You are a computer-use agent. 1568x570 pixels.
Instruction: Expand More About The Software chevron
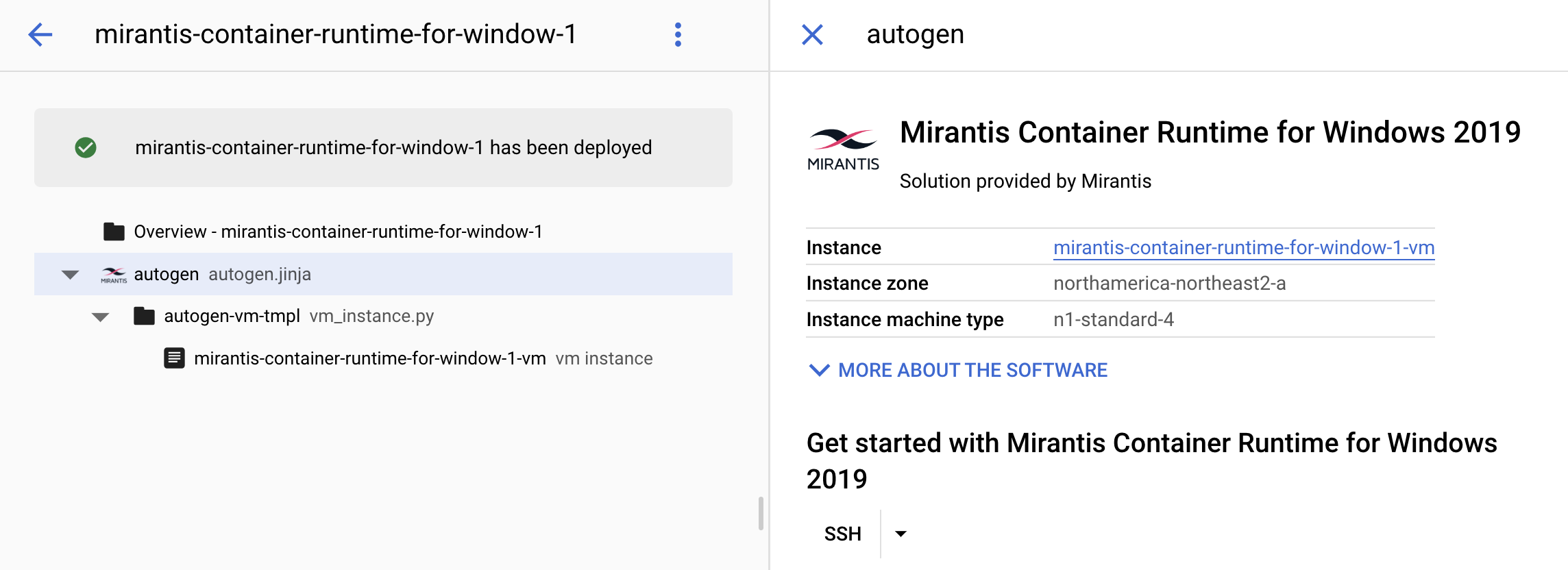click(x=820, y=370)
